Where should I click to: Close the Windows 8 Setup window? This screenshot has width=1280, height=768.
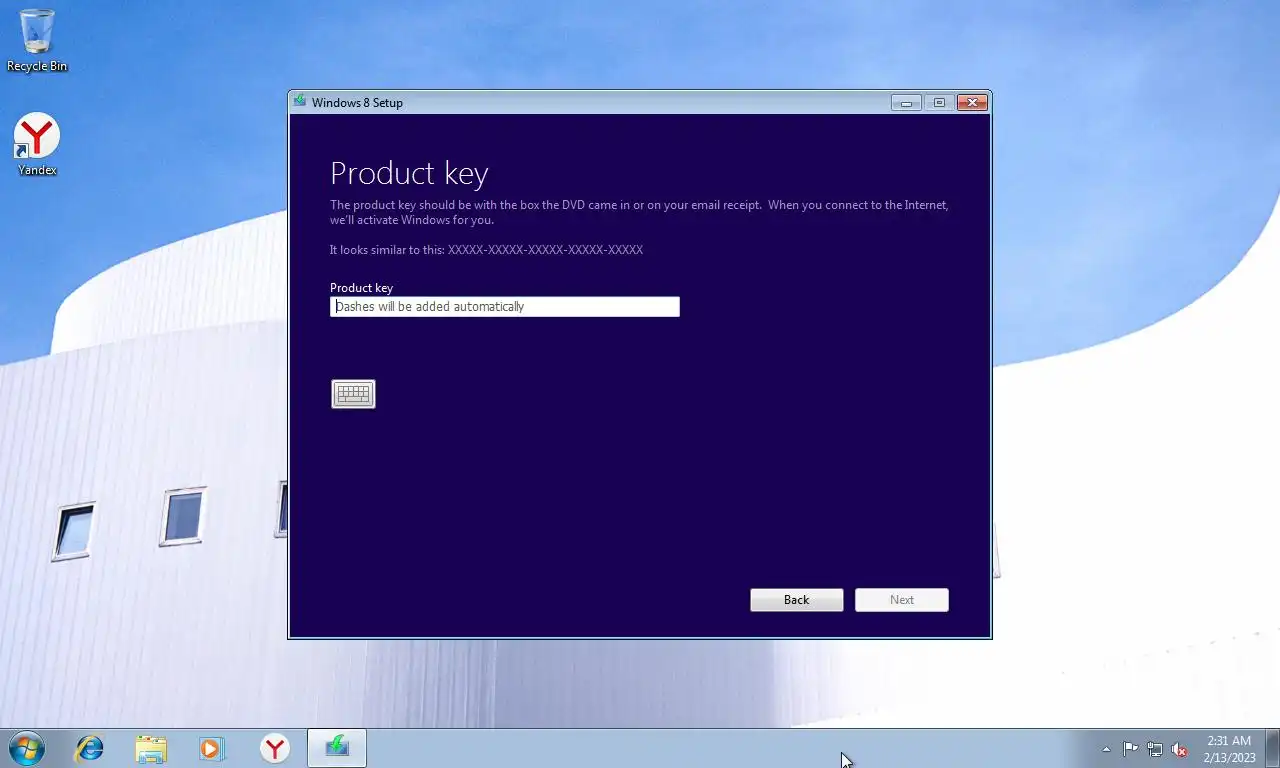point(972,102)
